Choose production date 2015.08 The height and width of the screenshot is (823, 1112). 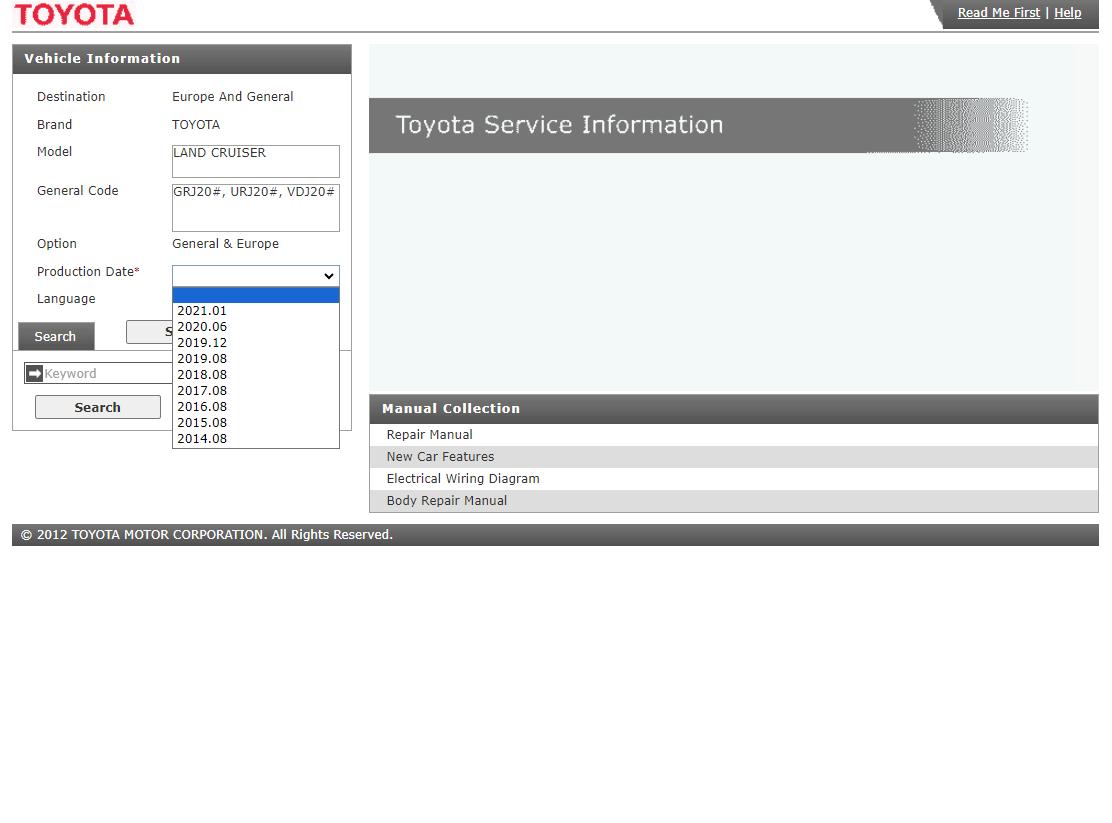click(255, 423)
